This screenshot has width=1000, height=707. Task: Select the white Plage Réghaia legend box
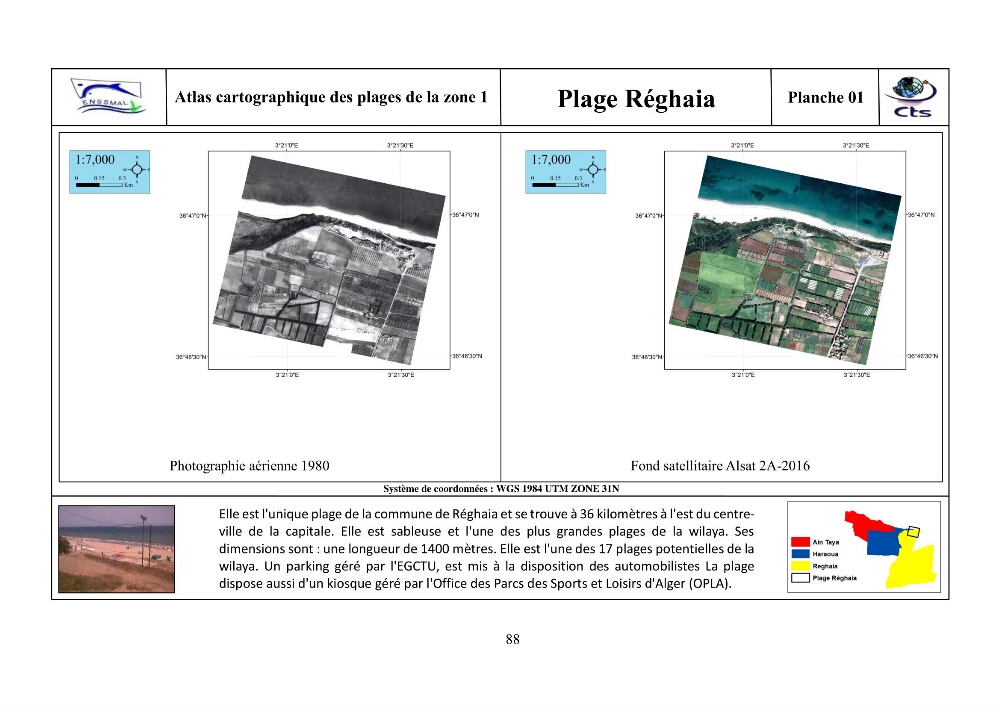800,578
